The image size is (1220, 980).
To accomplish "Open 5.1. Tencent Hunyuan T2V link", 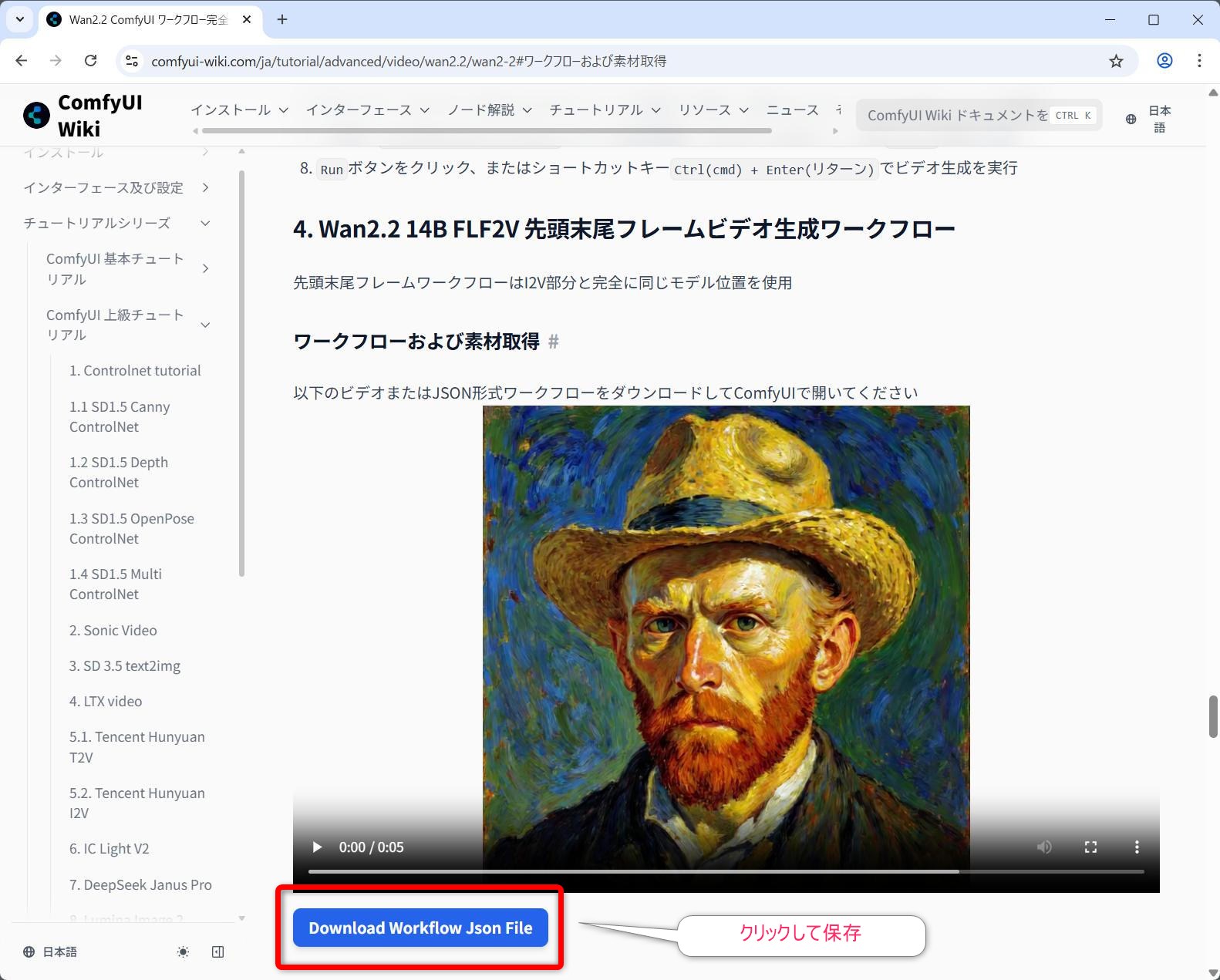I will 137,747.
